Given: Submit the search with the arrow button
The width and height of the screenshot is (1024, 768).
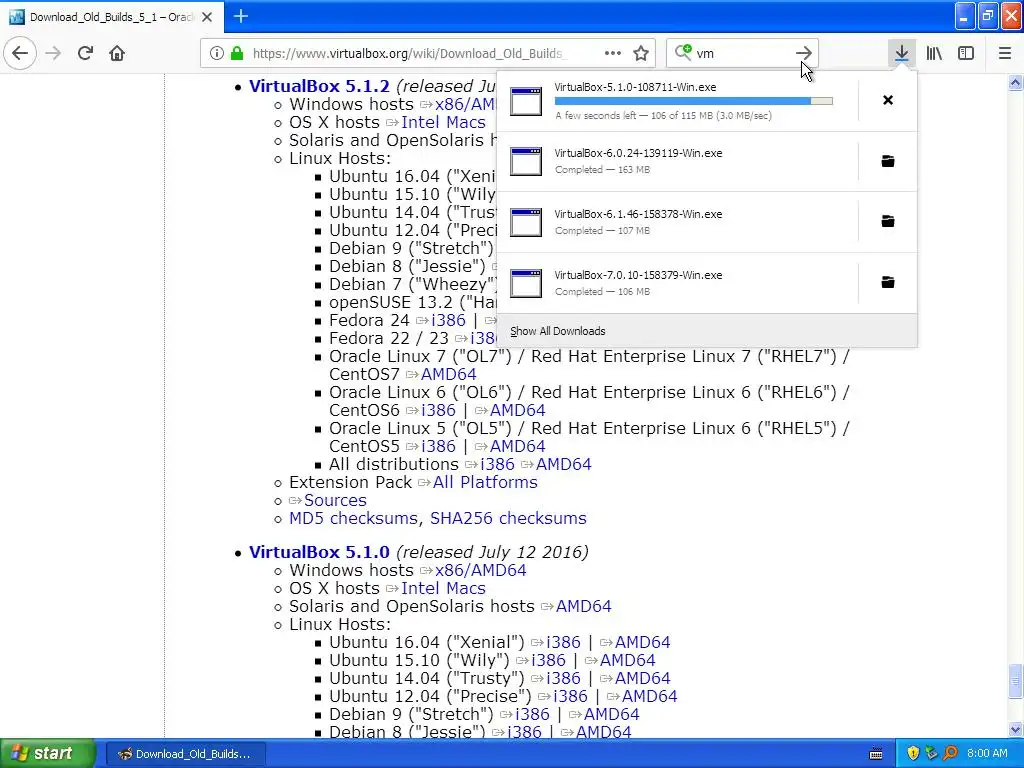Looking at the screenshot, I should pyautogui.click(x=804, y=53).
